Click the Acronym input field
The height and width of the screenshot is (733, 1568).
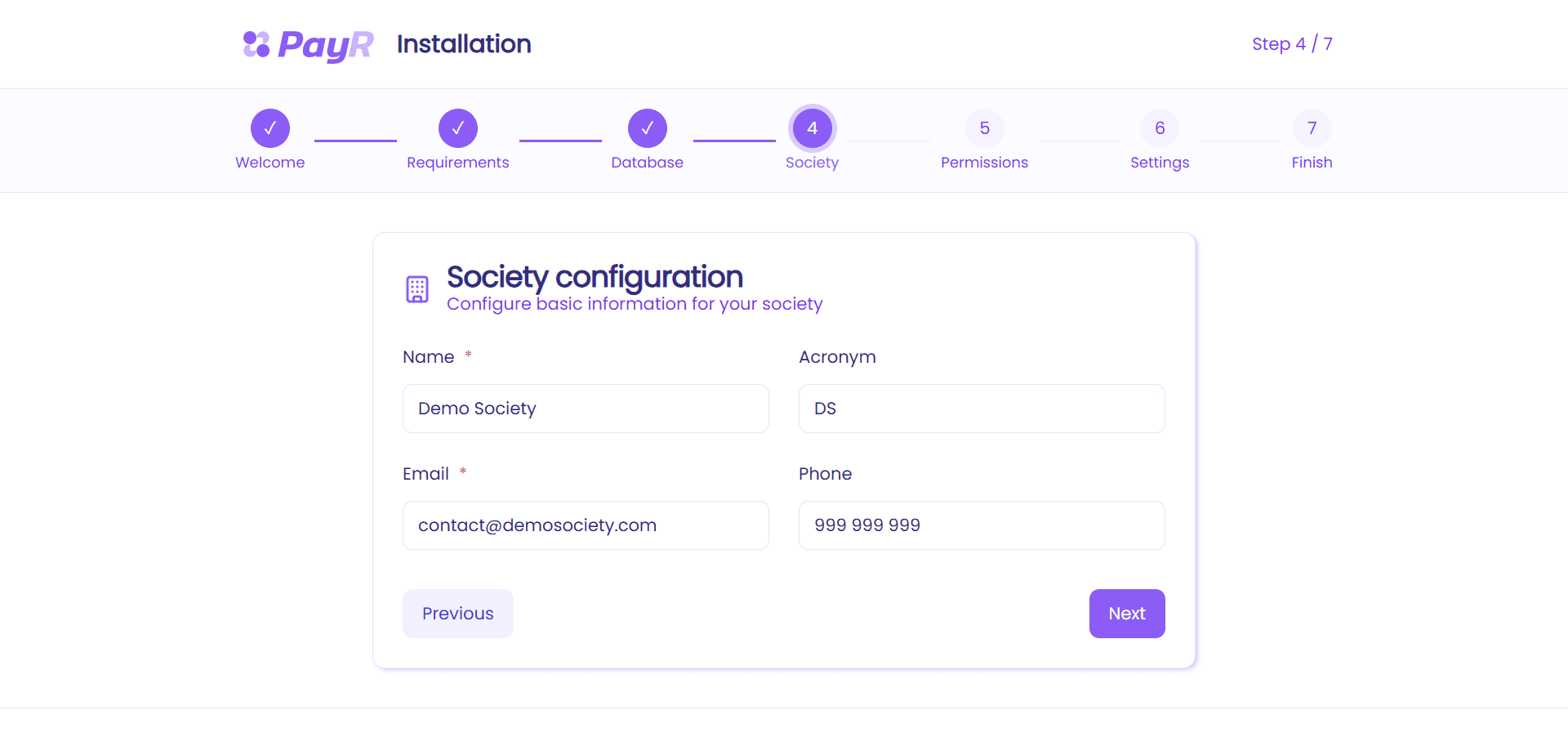982,409
